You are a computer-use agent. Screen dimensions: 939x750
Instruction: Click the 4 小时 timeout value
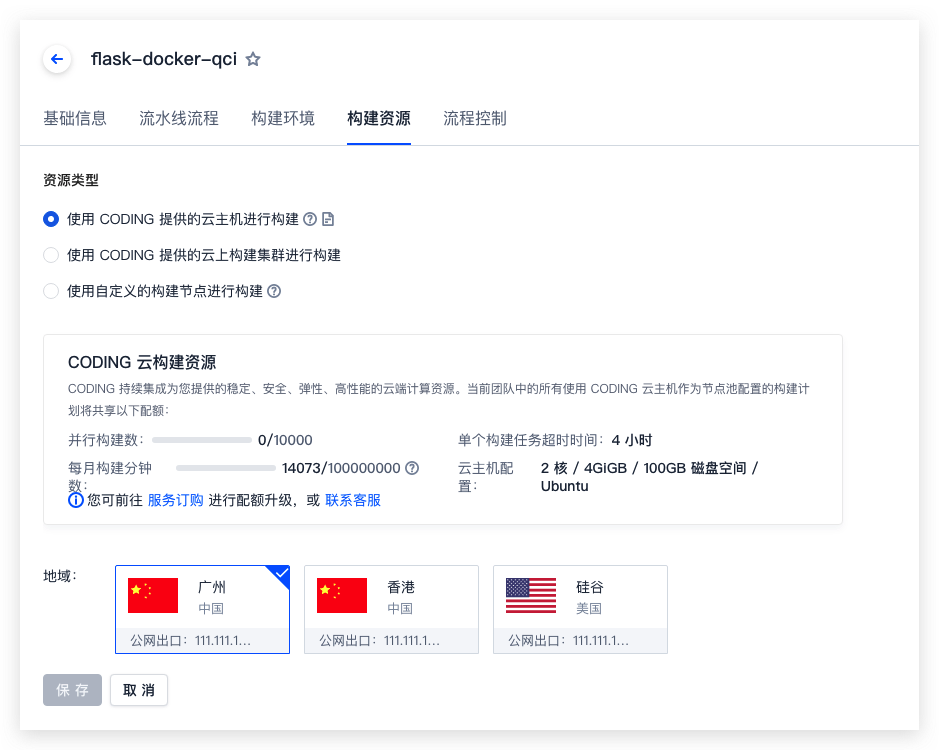632,440
